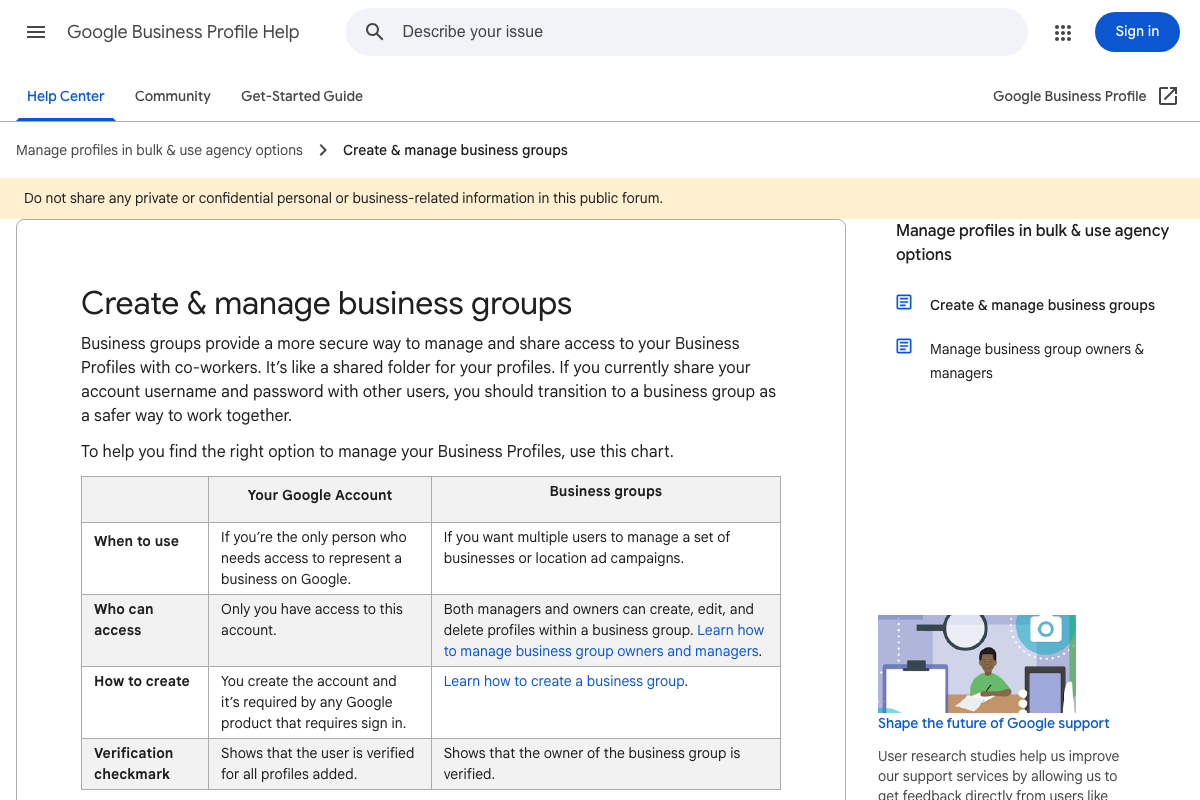Click article icon next to Manage business group owners
Screen dimensions: 1200x800
tap(904, 346)
